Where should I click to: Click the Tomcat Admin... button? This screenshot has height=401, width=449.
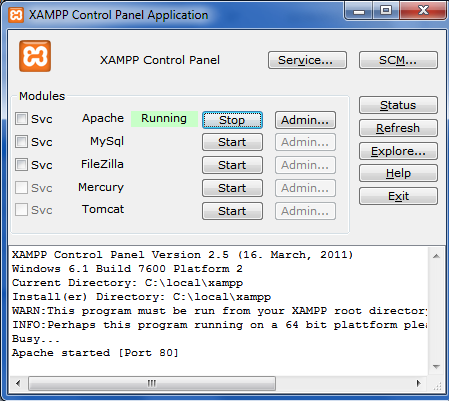tap(305, 211)
